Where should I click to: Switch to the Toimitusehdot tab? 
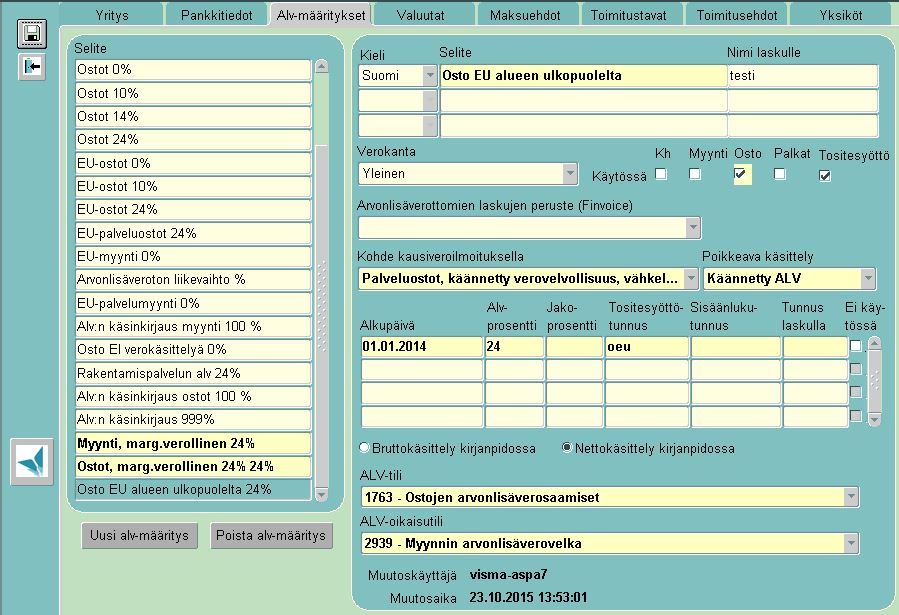[737, 15]
